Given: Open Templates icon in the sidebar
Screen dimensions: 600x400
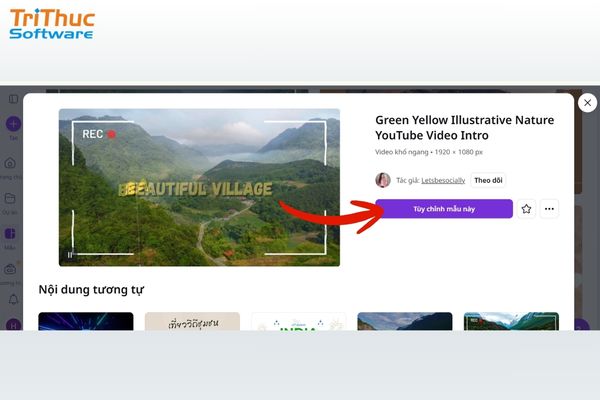Looking at the screenshot, I should coord(10,233).
